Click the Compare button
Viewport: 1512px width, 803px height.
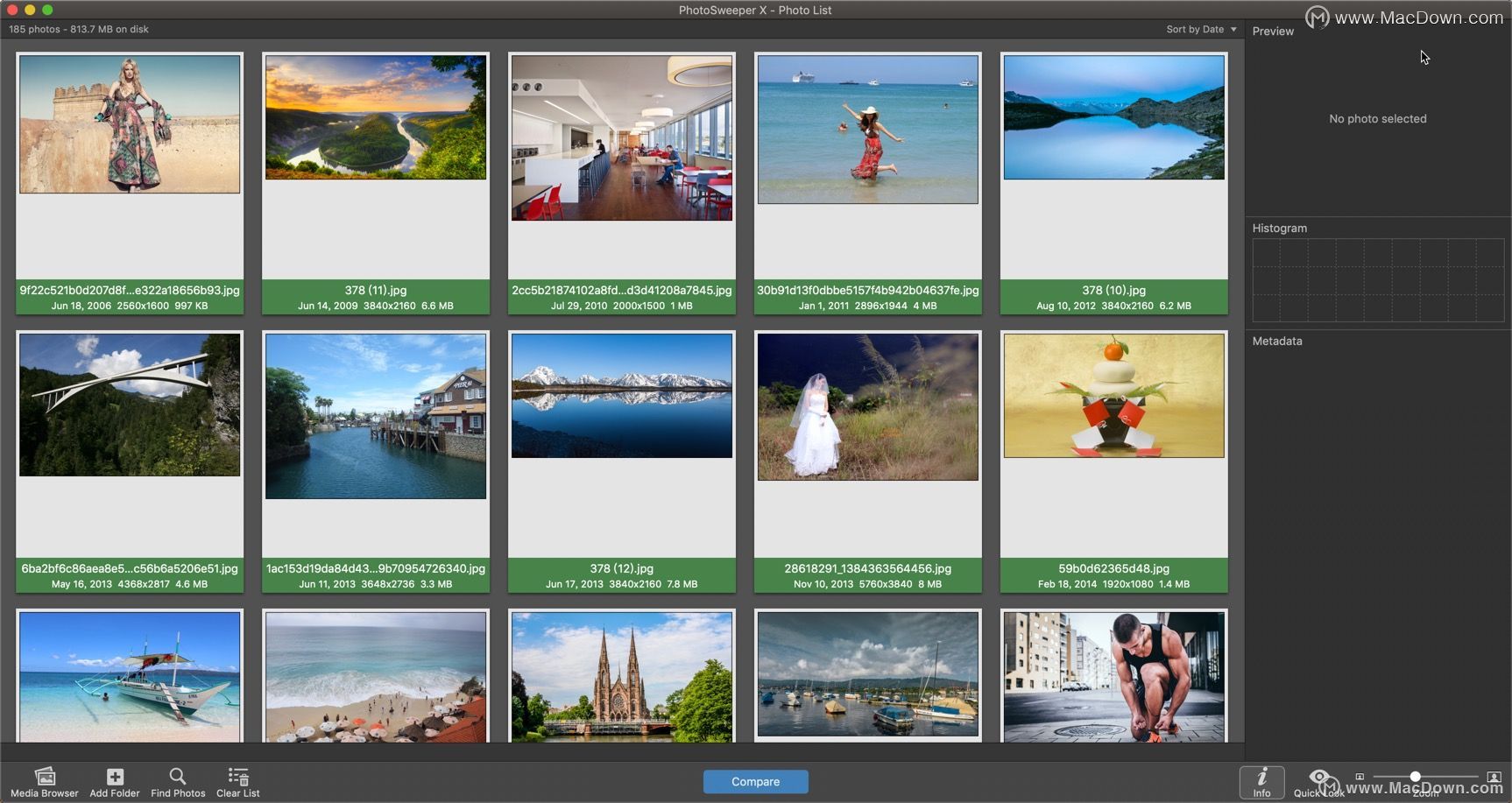click(755, 781)
